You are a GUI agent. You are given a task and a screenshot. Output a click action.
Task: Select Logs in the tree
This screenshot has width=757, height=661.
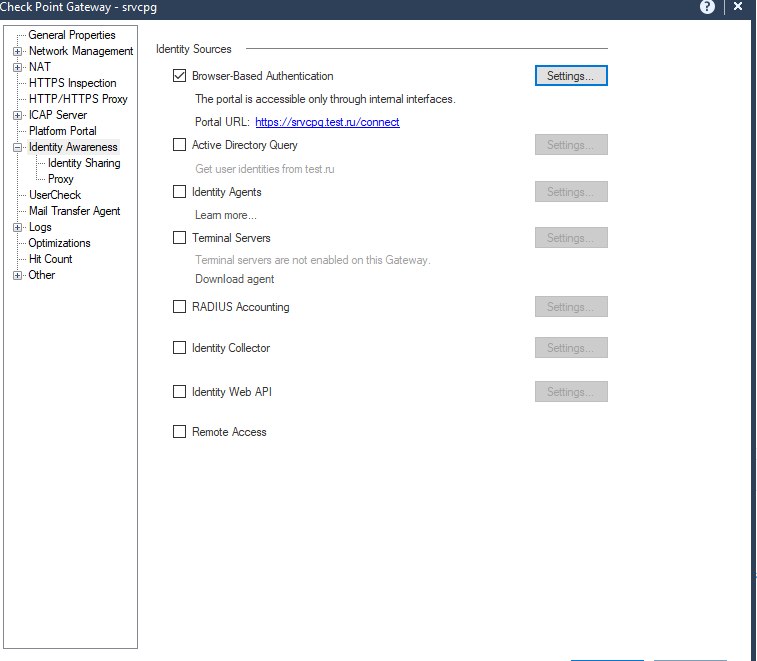pyautogui.click(x=40, y=227)
